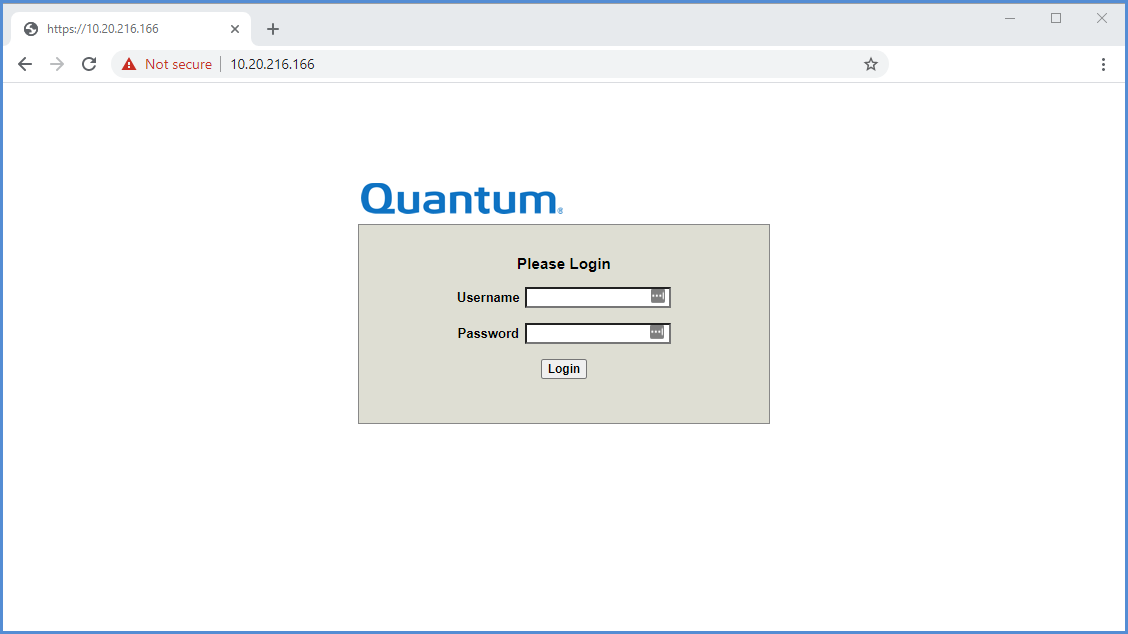Click the Login button

point(564,368)
